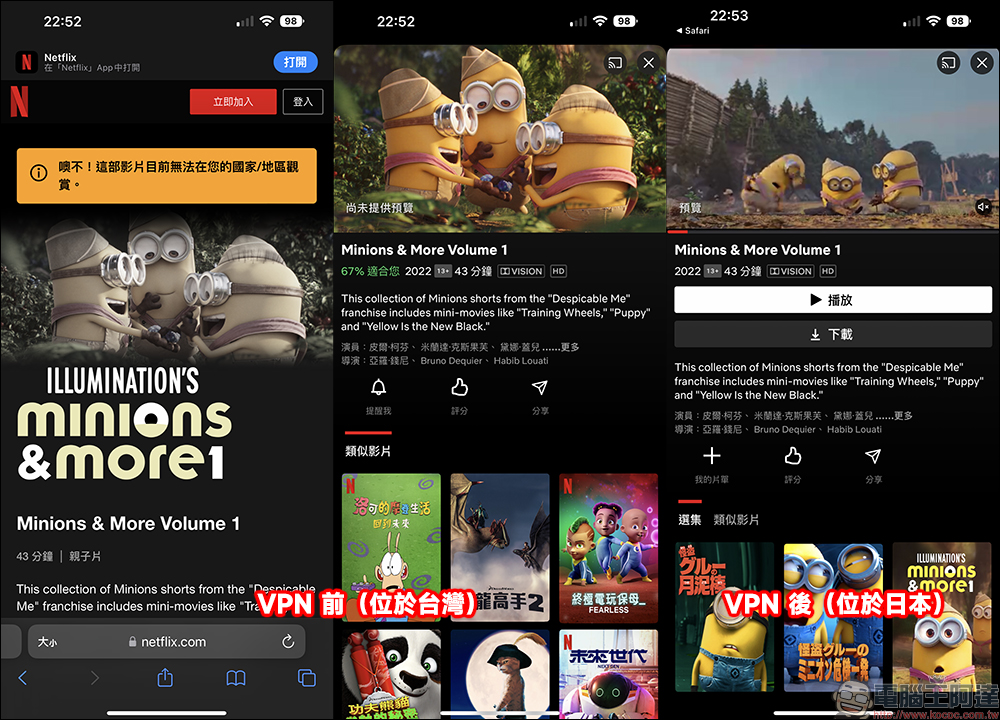
Task: Tap the 登入 sign-in button
Action: (x=303, y=101)
